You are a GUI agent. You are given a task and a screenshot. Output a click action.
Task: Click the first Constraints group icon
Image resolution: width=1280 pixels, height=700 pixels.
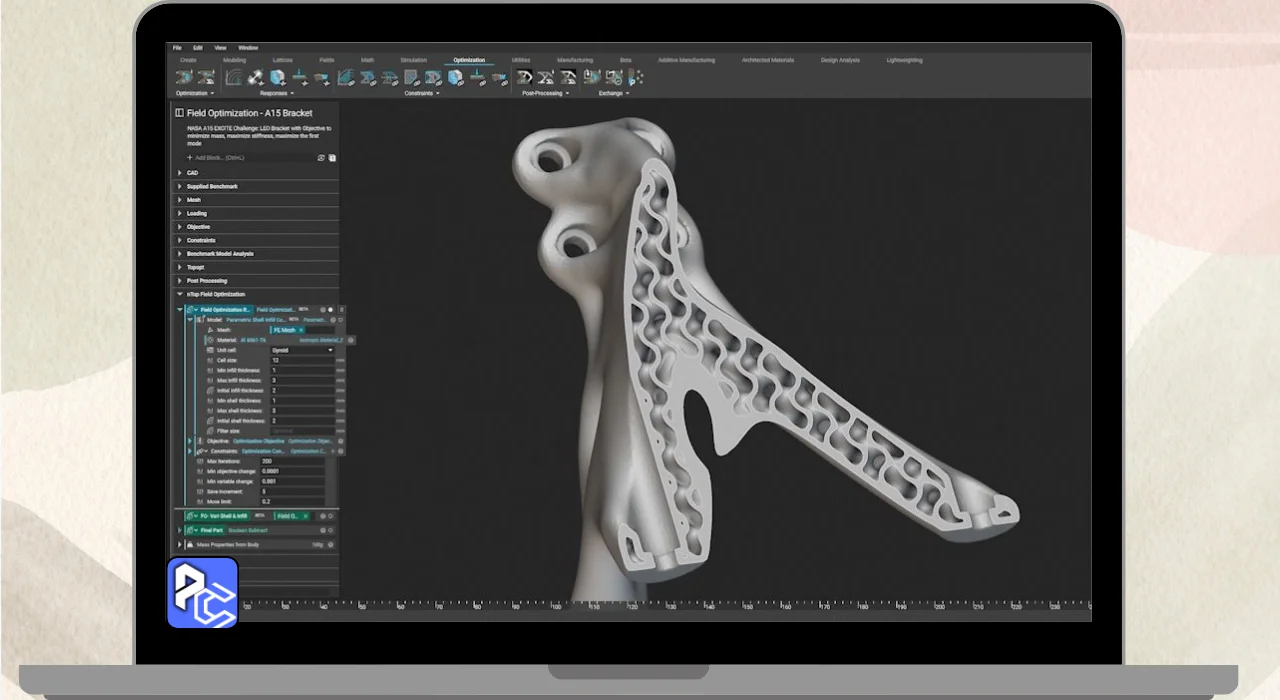tap(346, 77)
